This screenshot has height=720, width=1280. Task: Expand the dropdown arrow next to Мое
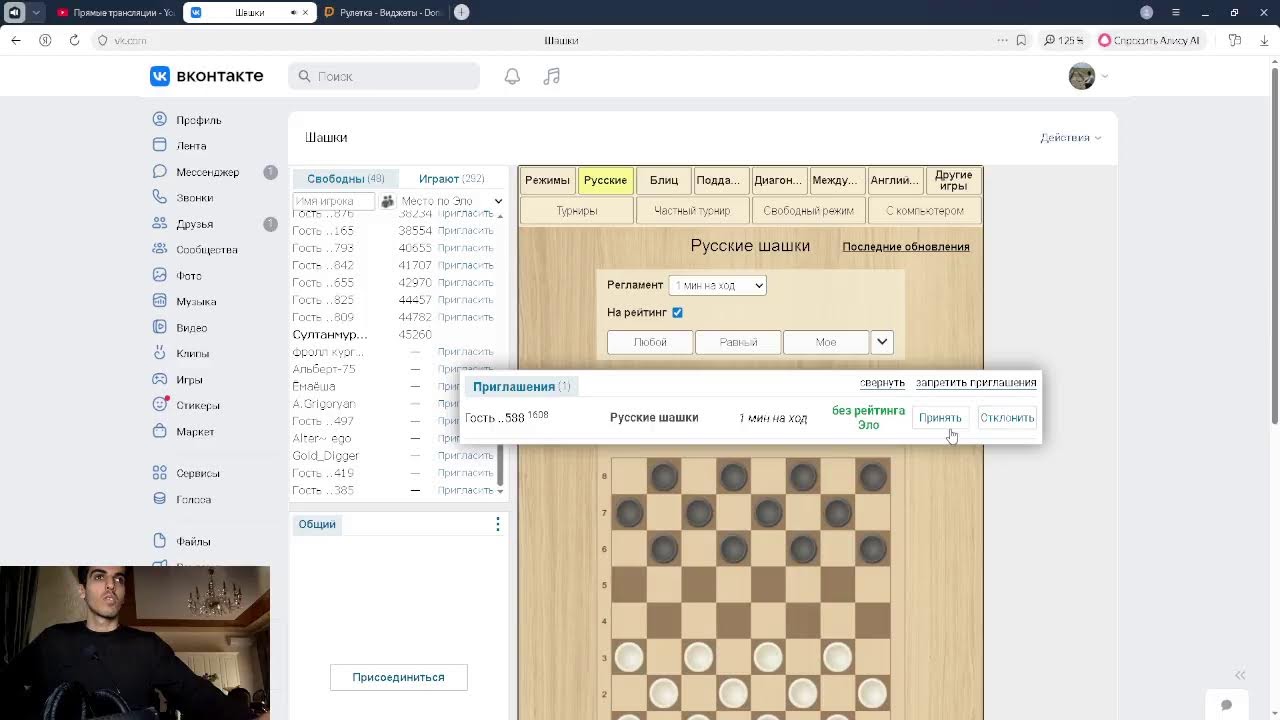[x=881, y=342]
